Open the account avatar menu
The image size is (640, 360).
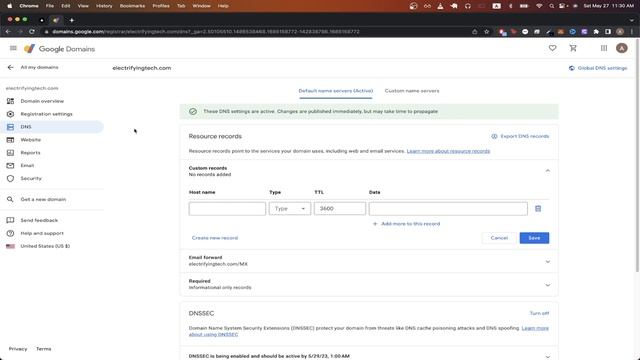tap(622, 48)
